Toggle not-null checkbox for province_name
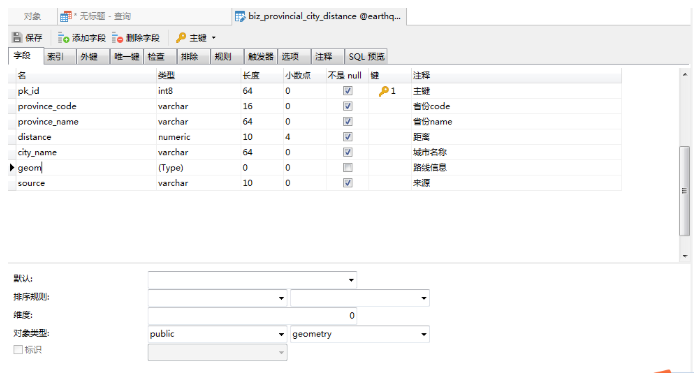Image resolution: width=696 pixels, height=379 pixels. 348,121
